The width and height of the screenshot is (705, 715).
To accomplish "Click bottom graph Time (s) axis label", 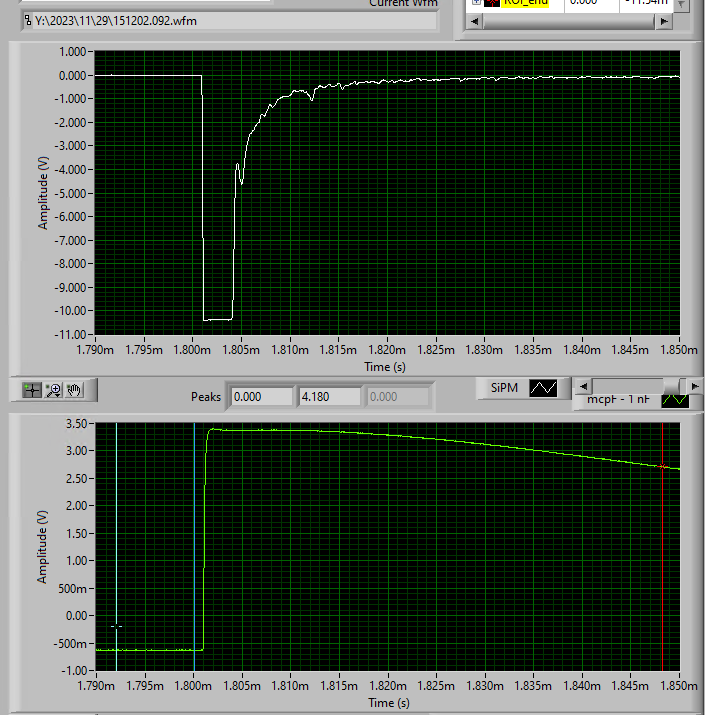I will [x=389, y=703].
